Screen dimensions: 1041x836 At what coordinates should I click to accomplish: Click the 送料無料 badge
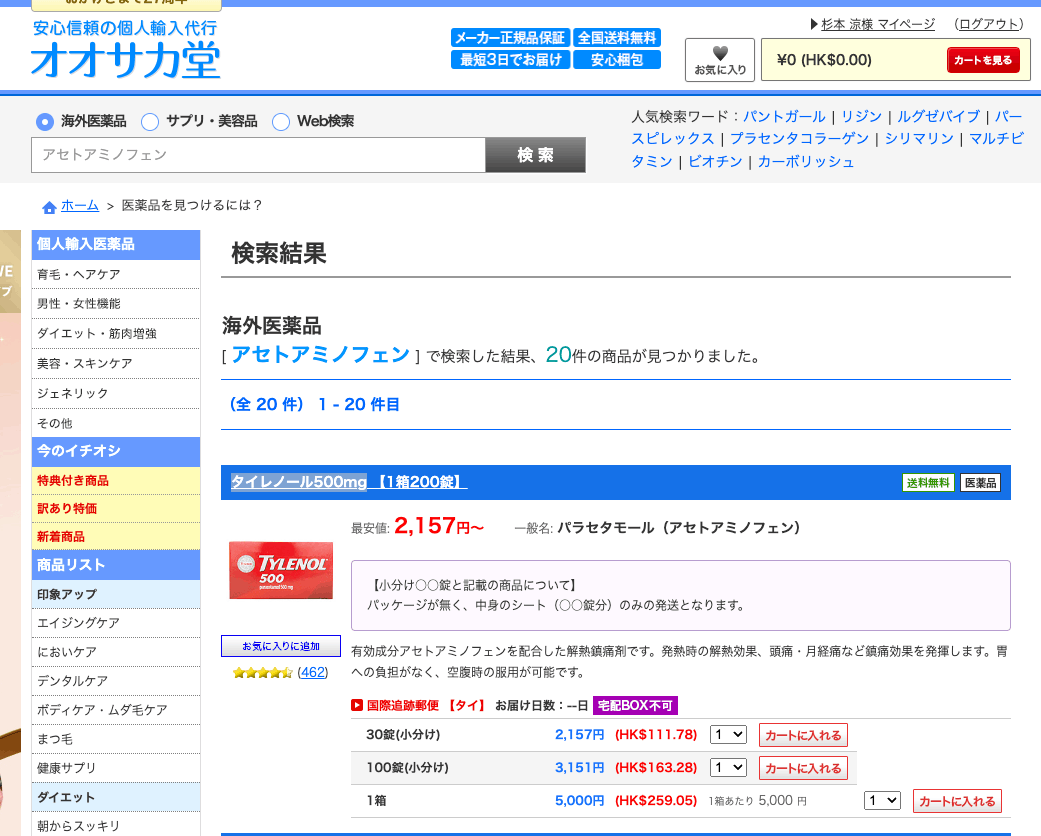pyautogui.click(x=928, y=483)
